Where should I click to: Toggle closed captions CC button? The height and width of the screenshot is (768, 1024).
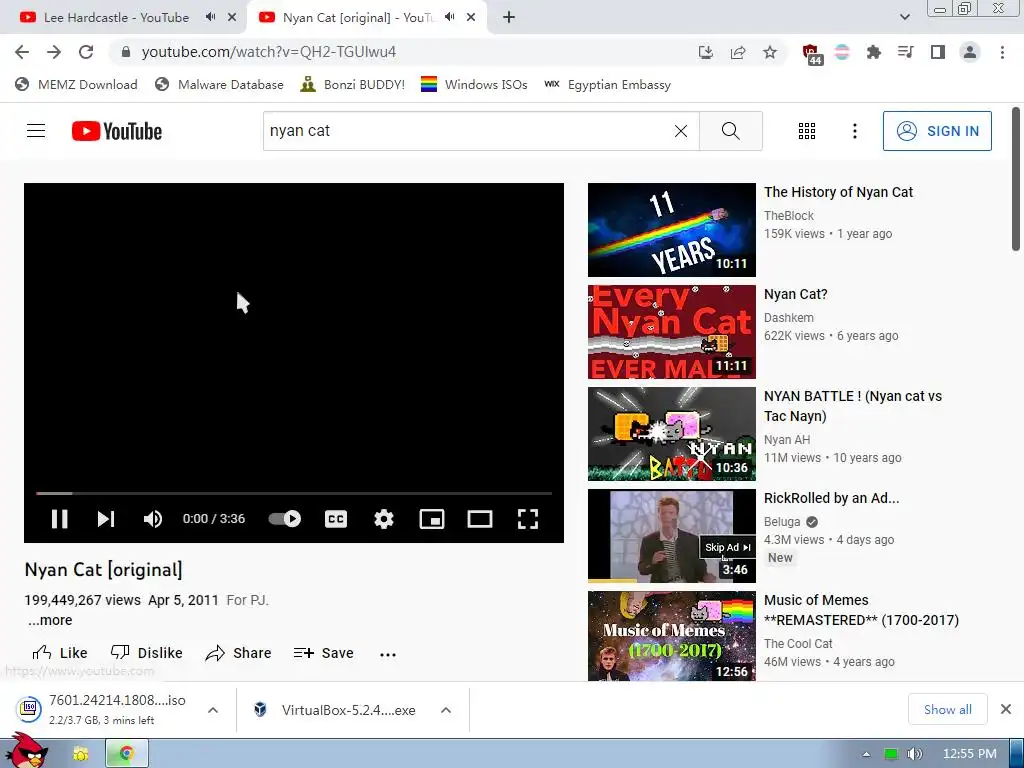point(336,519)
